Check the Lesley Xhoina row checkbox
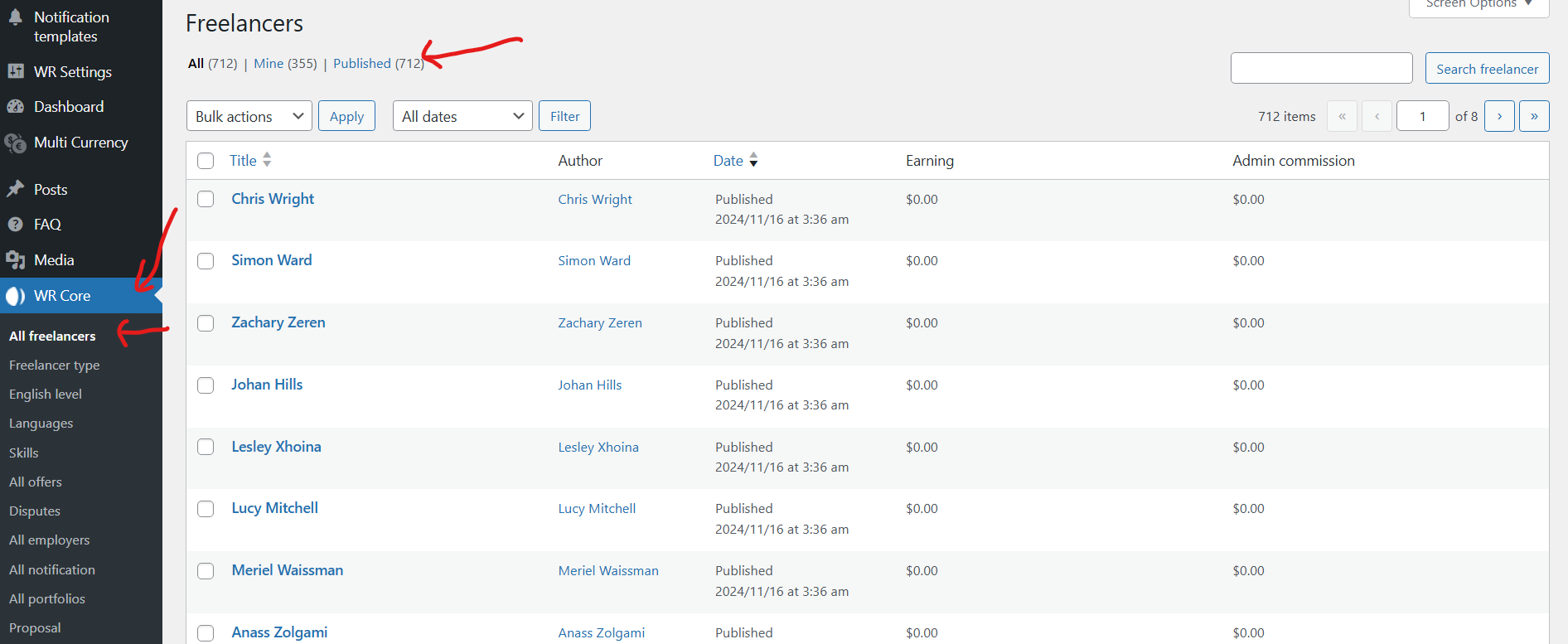Image resolution: width=1568 pixels, height=644 pixels. [206, 447]
